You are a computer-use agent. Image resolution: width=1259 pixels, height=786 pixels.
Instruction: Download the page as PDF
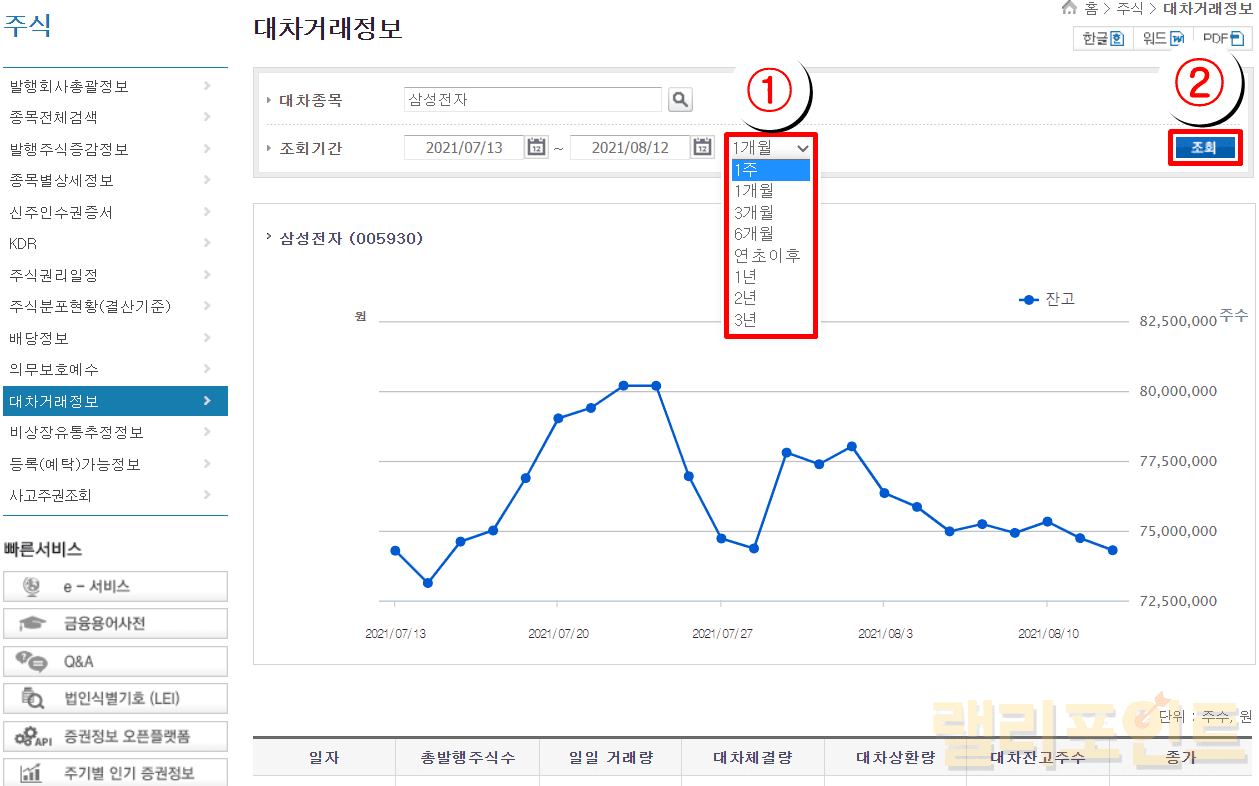click(x=1223, y=39)
